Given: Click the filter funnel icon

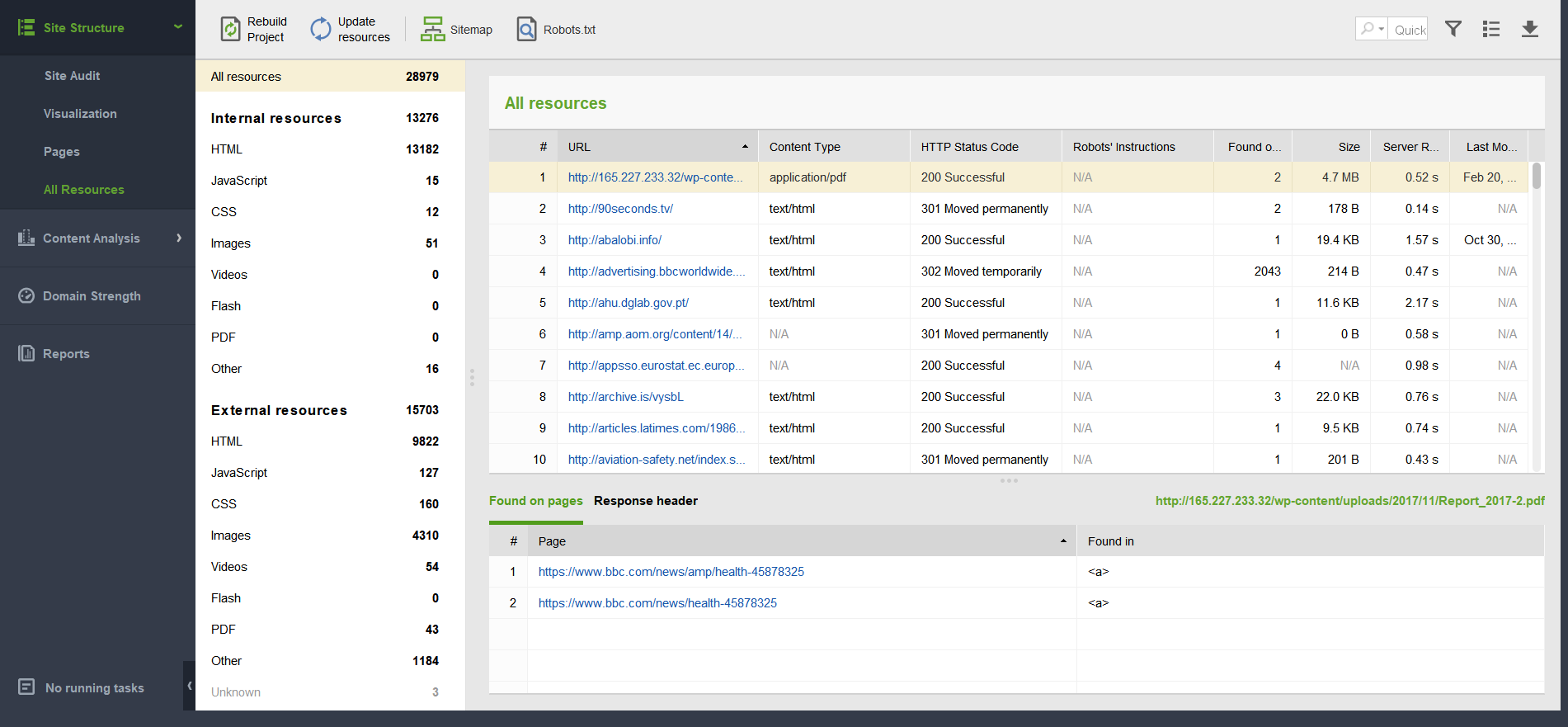Looking at the screenshot, I should [1453, 29].
